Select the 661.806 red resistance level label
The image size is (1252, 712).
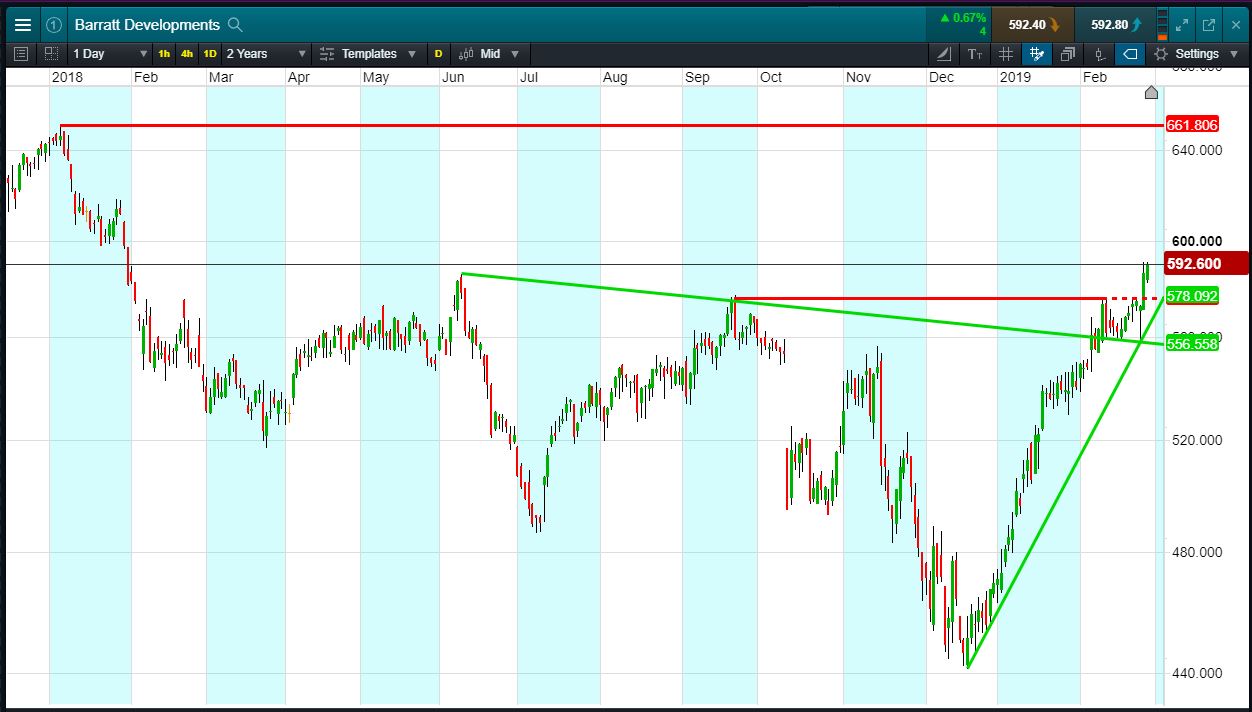pyautogui.click(x=1193, y=126)
